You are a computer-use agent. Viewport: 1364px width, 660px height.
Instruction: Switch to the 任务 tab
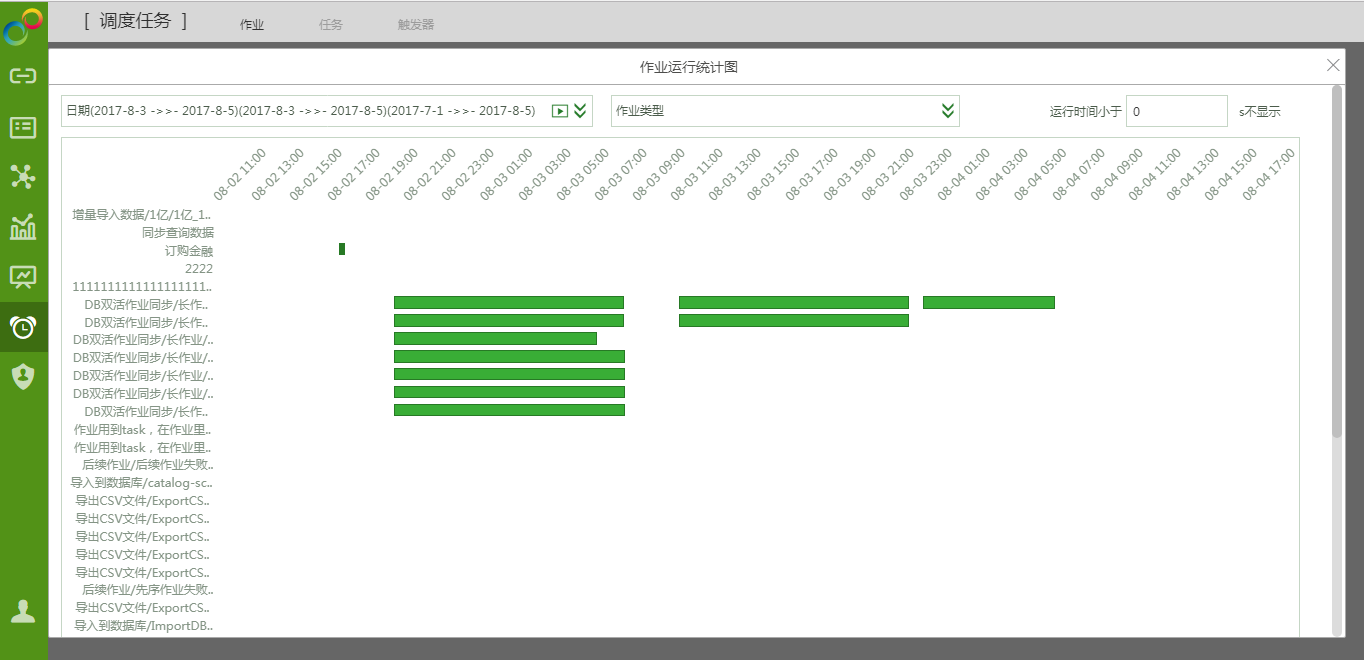pos(331,25)
